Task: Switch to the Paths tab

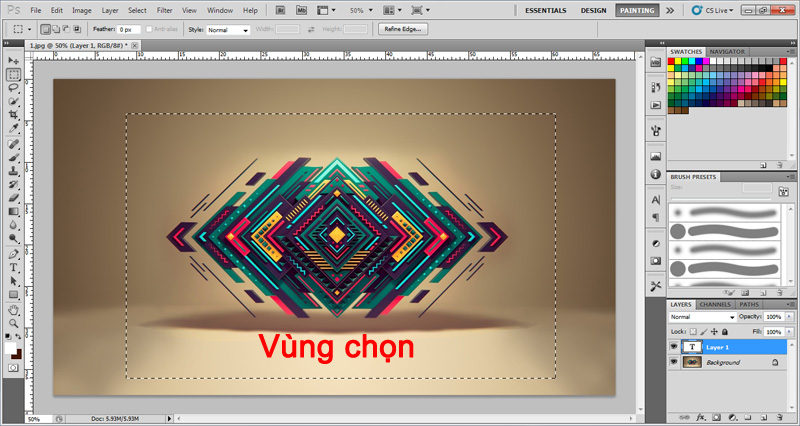Action: click(x=749, y=305)
